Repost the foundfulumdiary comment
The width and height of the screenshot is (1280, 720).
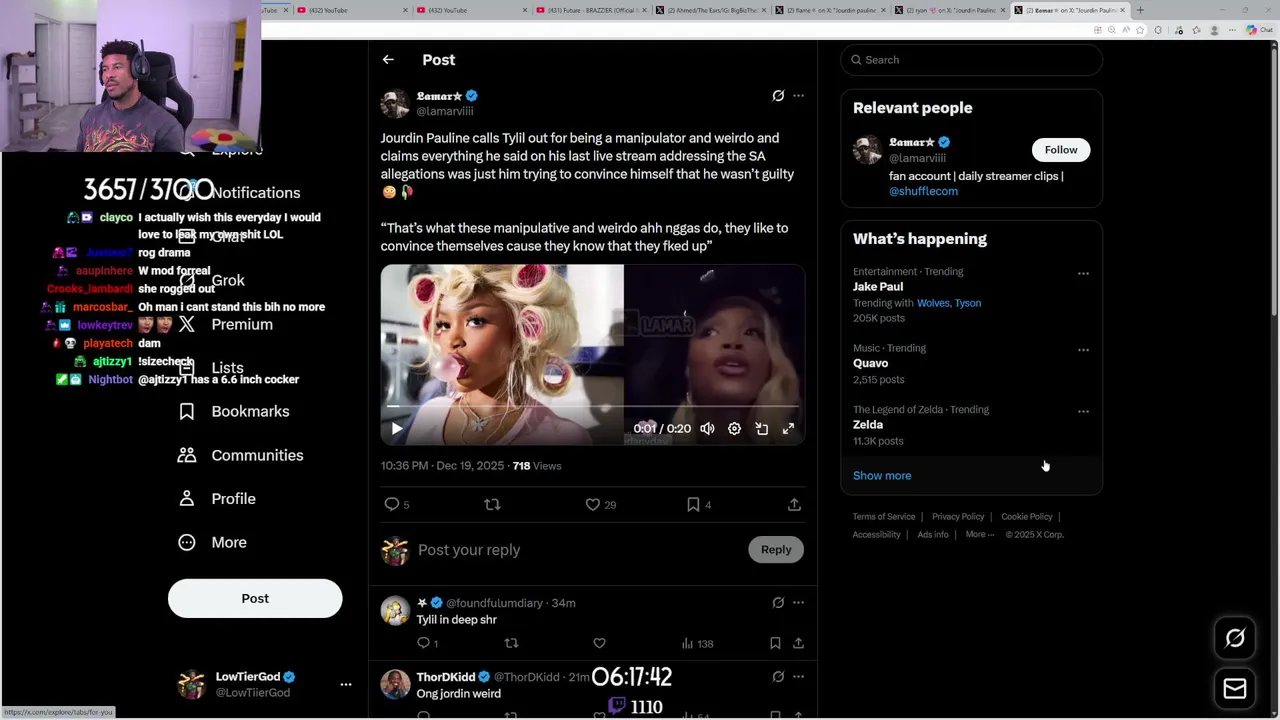(x=511, y=644)
